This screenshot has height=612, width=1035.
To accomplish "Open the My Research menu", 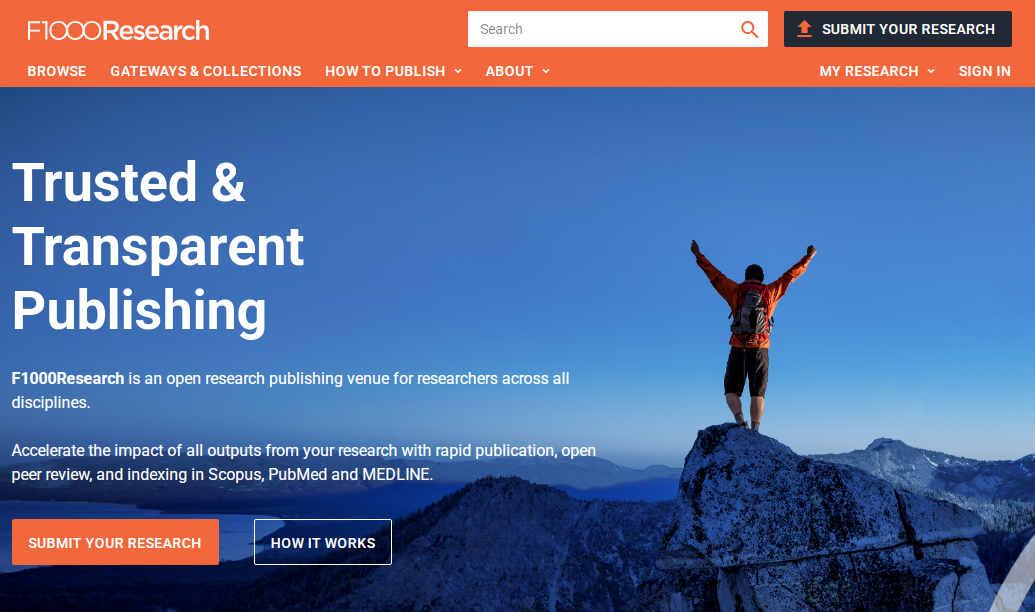I will [x=869, y=71].
